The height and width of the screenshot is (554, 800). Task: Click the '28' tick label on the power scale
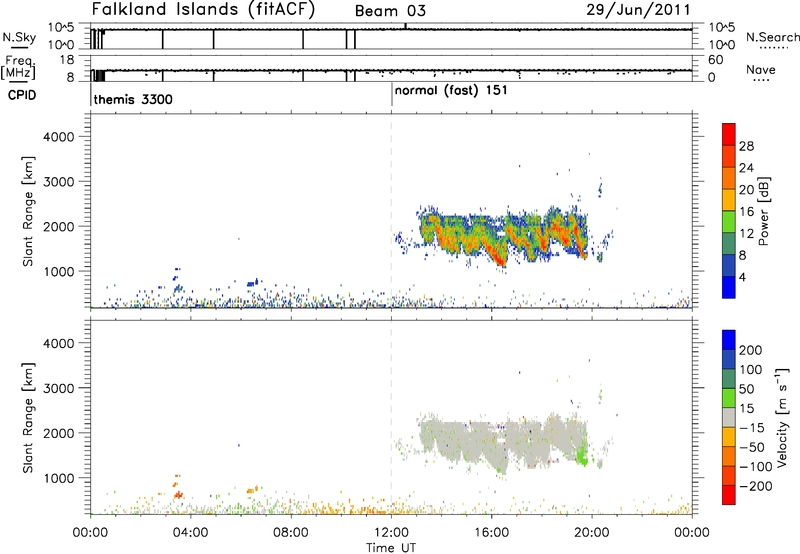pos(746,146)
